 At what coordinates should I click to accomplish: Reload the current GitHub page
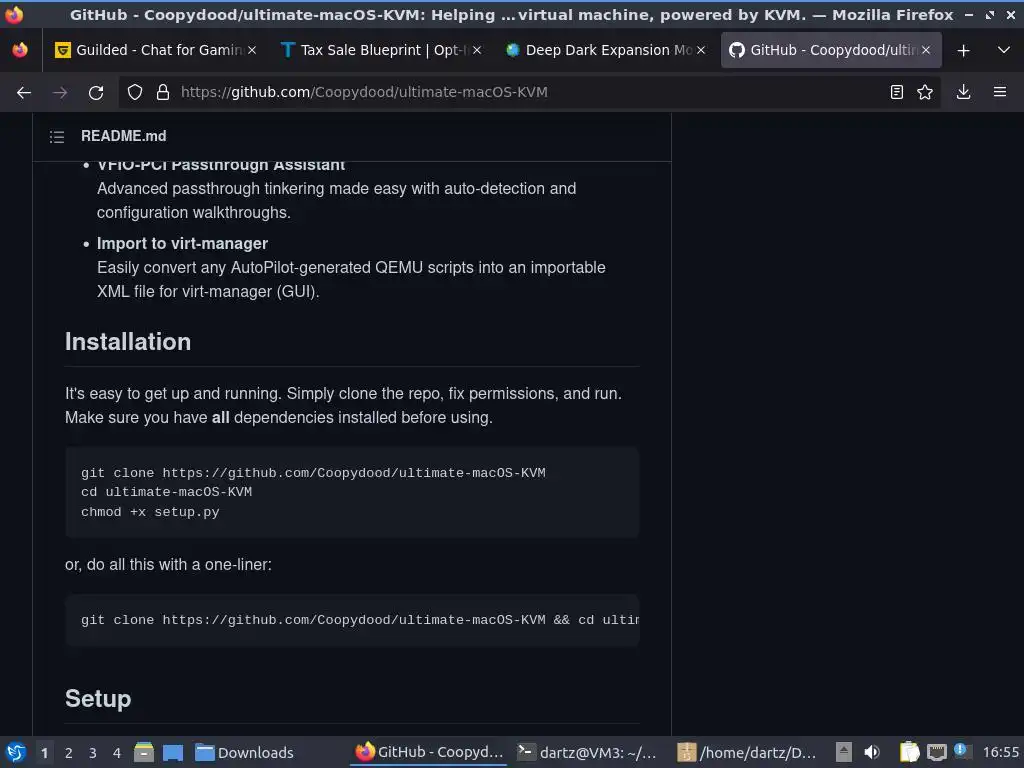(x=96, y=93)
